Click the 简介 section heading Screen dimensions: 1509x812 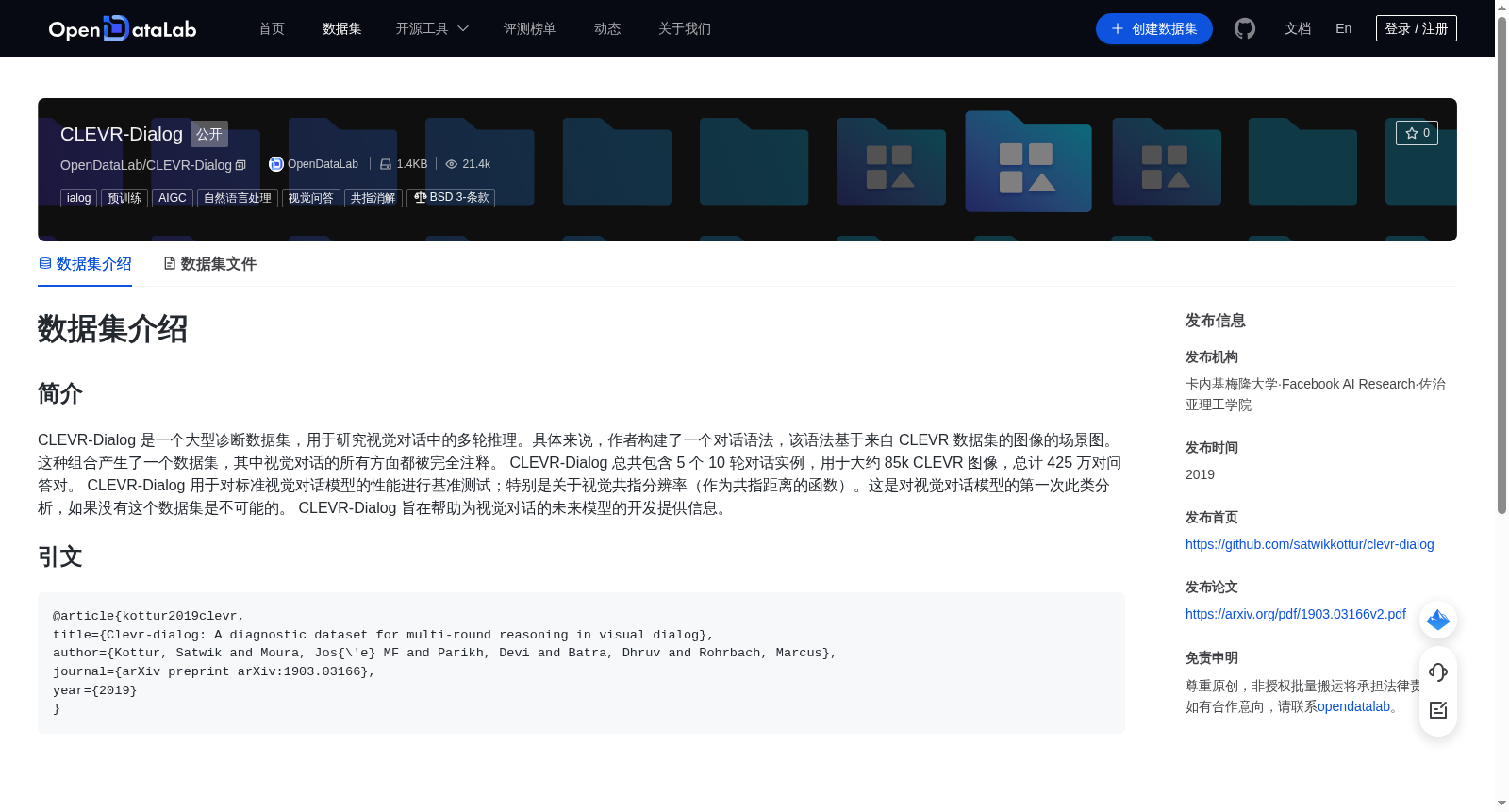pyautogui.click(x=60, y=393)
